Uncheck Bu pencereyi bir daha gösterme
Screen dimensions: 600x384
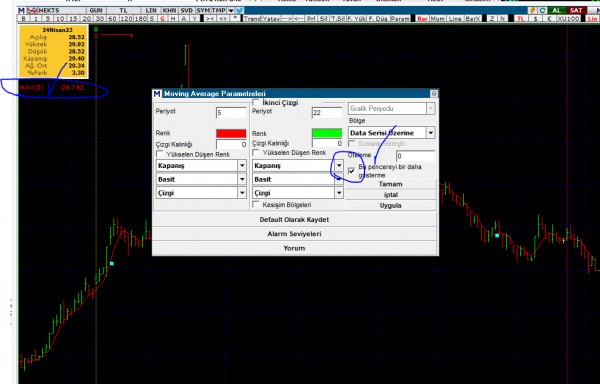[x=351, y=171]
